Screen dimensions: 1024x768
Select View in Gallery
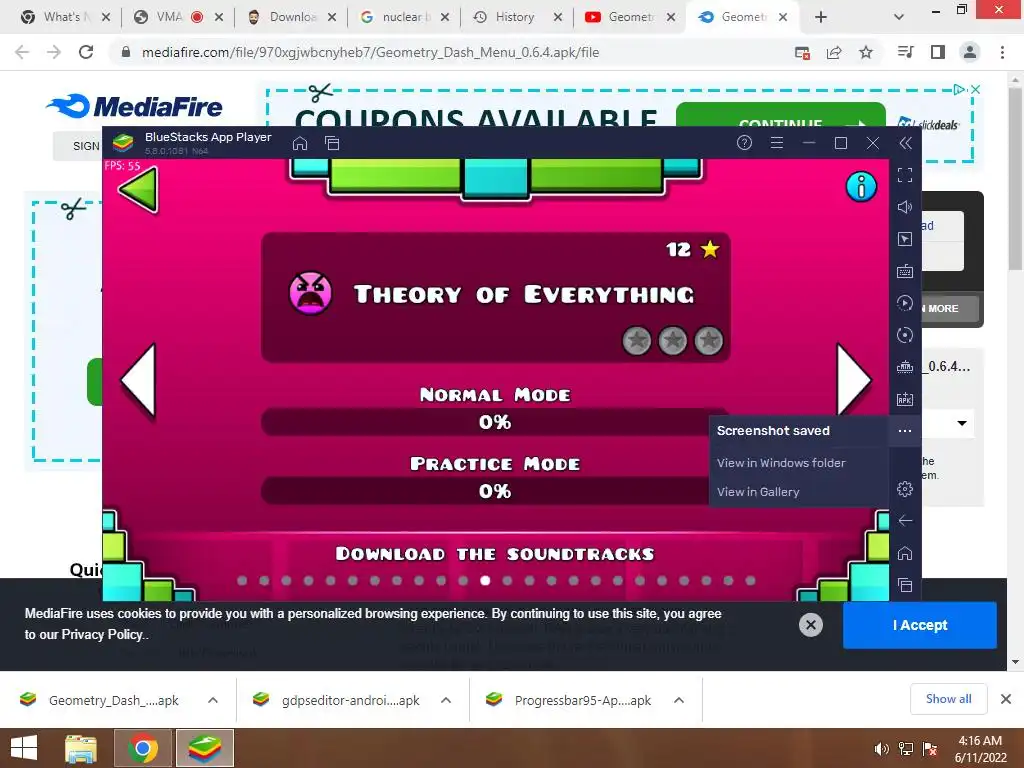click(758, 492)
